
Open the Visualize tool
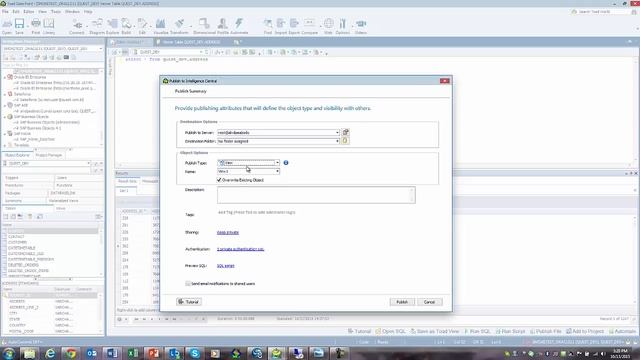click(x=161, y=27)
